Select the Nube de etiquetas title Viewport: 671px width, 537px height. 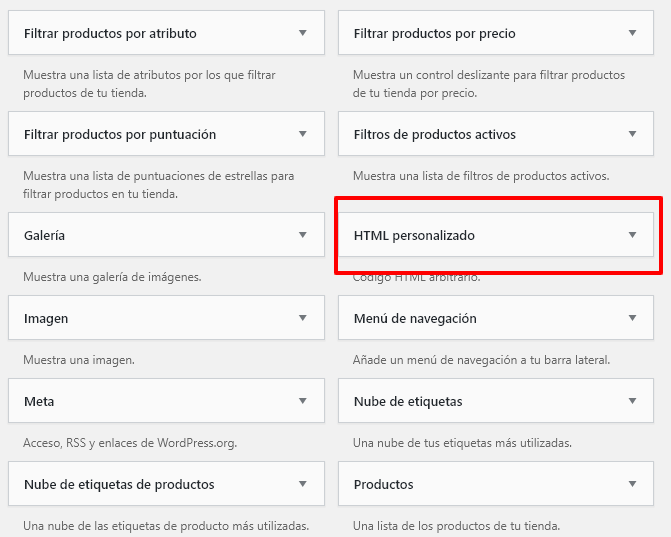408,401
